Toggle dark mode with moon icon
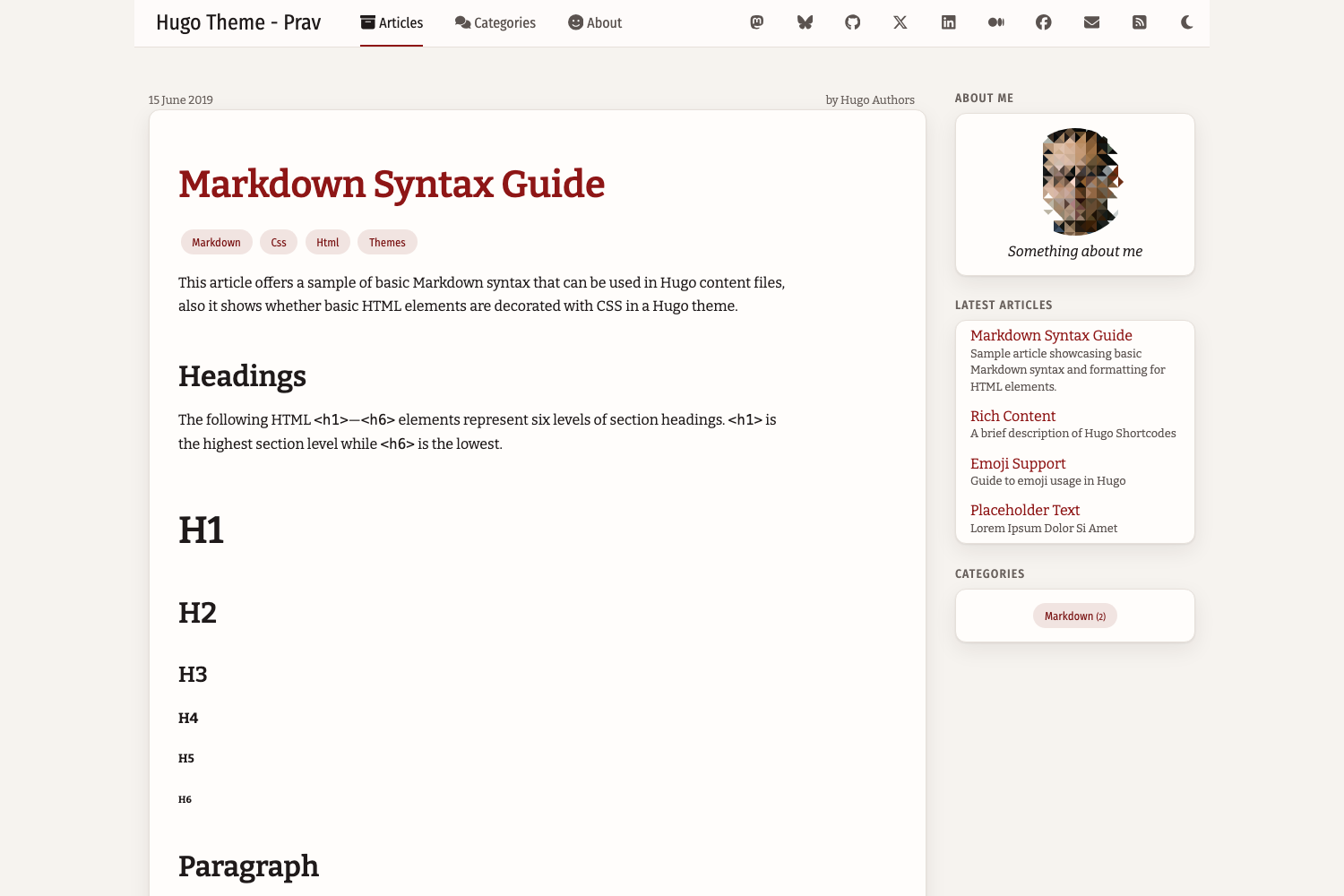1344x896 pixels. tap(1187, 22)
